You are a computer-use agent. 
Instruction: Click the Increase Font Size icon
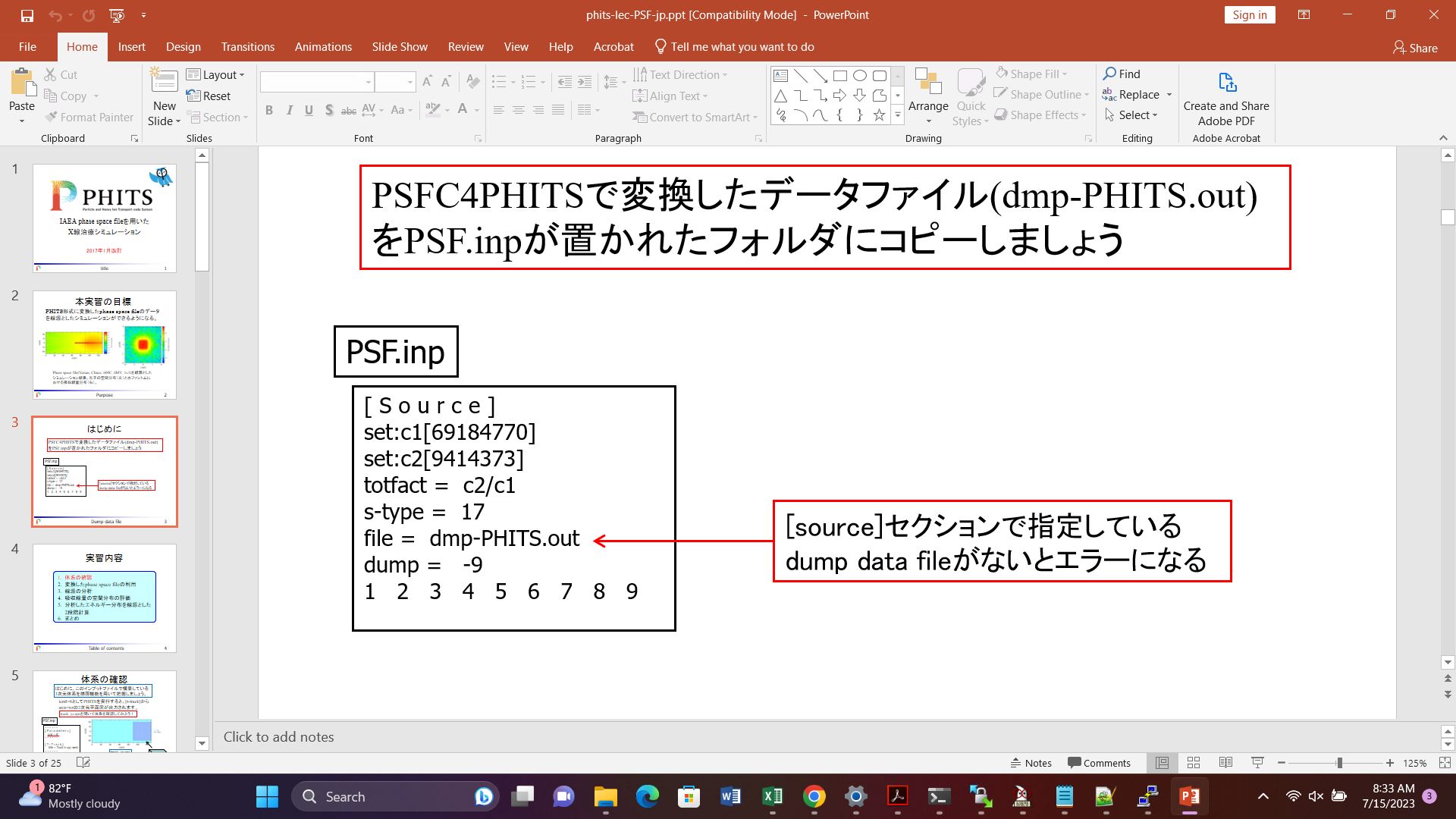(x=427, y=81)
